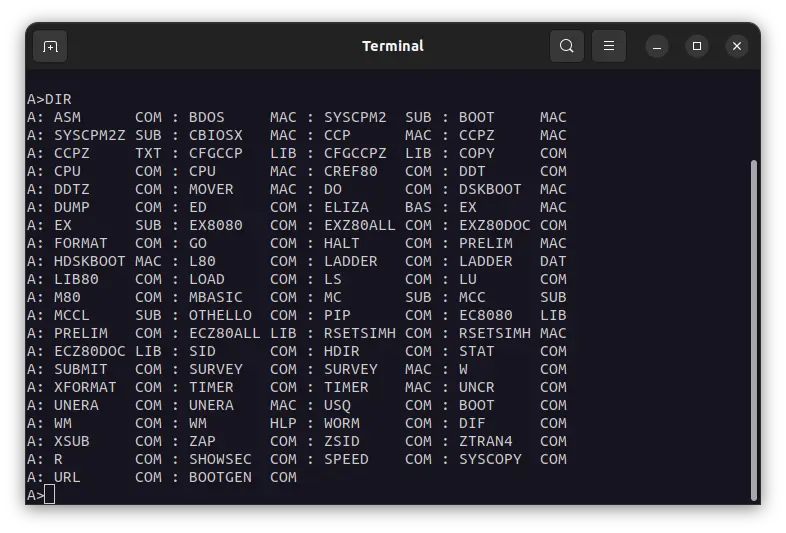
Task: Select the BOOTGEN filename
Action: tap(220, 478)
